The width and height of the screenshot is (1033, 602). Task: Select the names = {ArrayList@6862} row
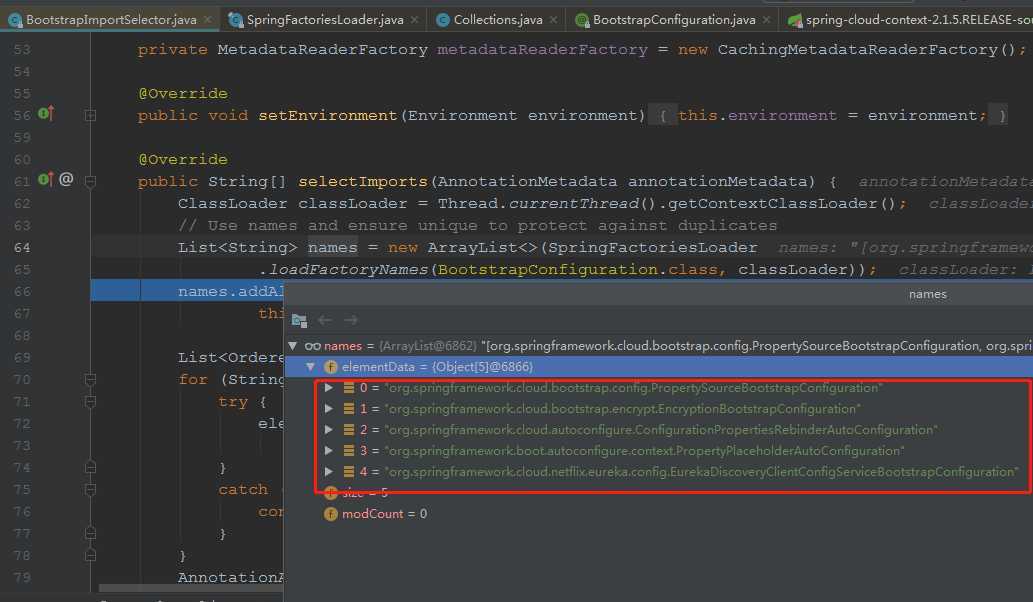[658, 346]
